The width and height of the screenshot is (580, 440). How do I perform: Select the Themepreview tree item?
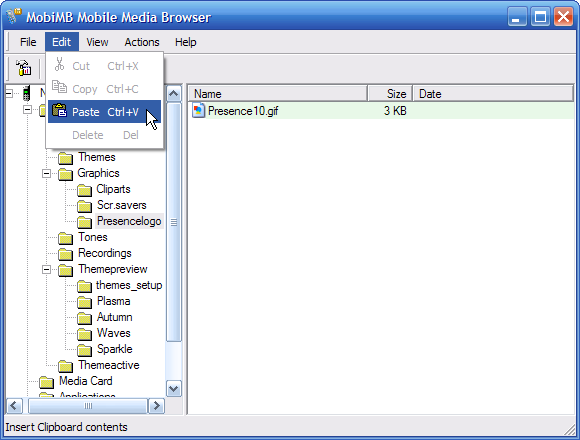point(112,269)
